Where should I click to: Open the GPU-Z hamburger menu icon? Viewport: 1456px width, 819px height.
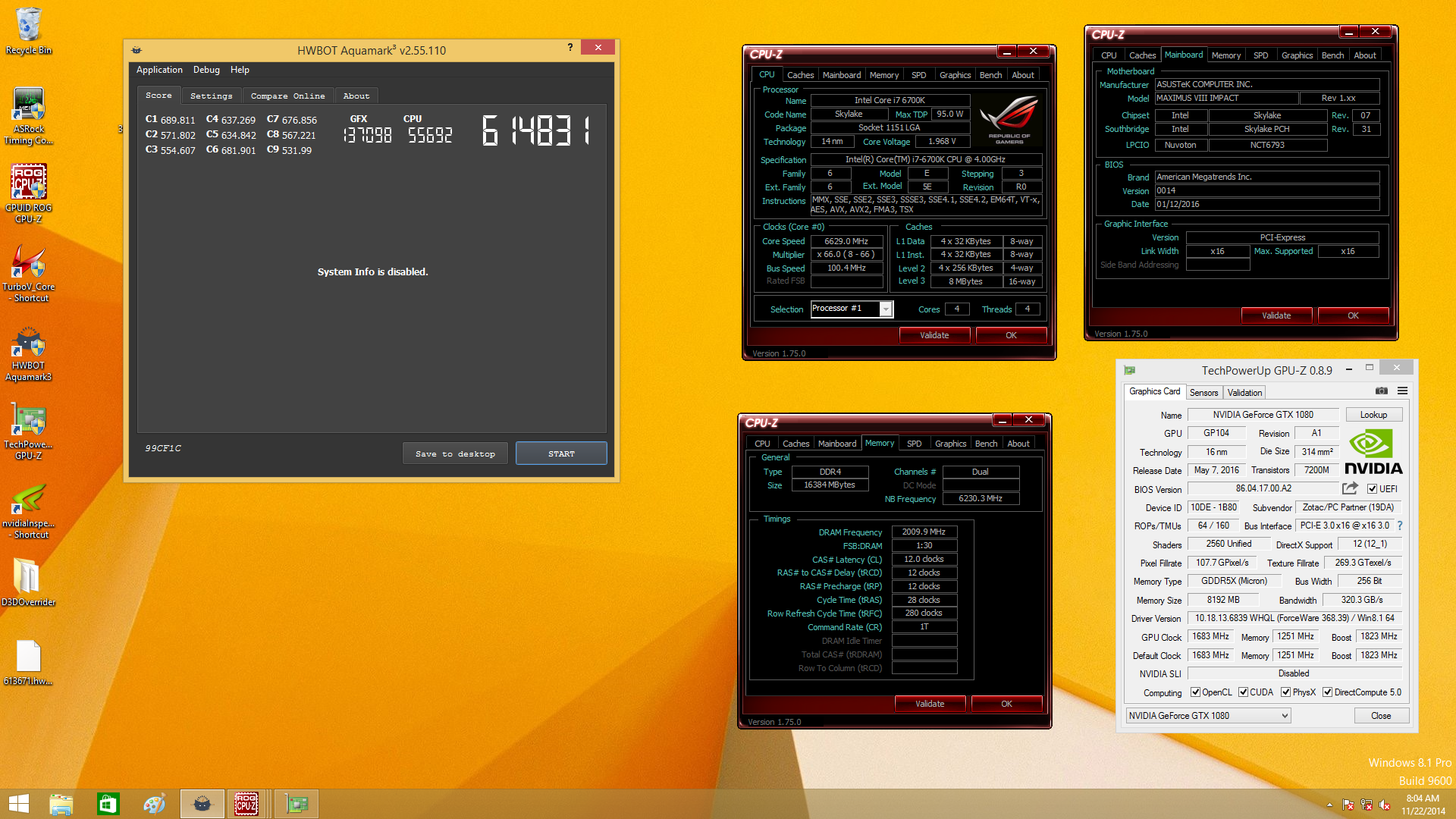click(x=1402, y=391)
